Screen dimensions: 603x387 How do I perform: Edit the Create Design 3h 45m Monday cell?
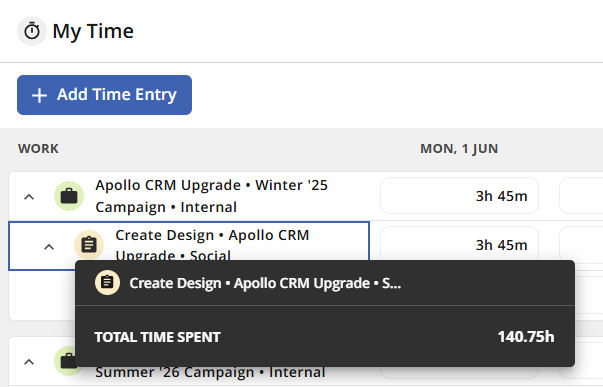(459, 245)
